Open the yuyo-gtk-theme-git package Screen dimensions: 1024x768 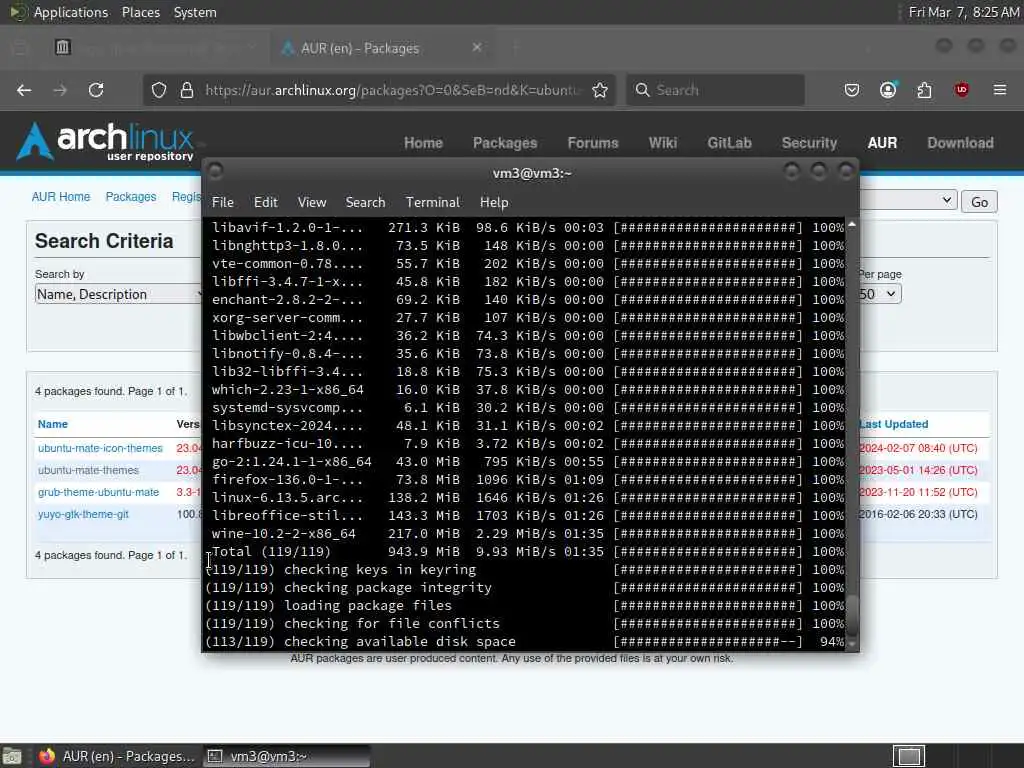(x=83, y=515)
